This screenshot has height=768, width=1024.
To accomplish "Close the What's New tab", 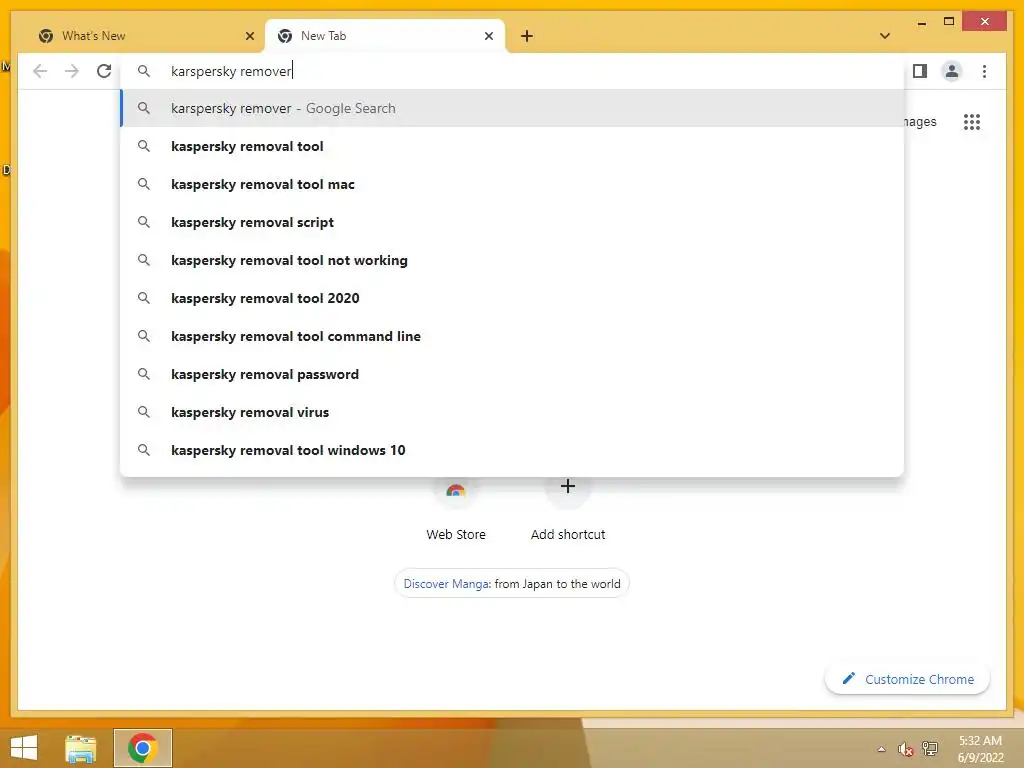I will pos(249,36).
